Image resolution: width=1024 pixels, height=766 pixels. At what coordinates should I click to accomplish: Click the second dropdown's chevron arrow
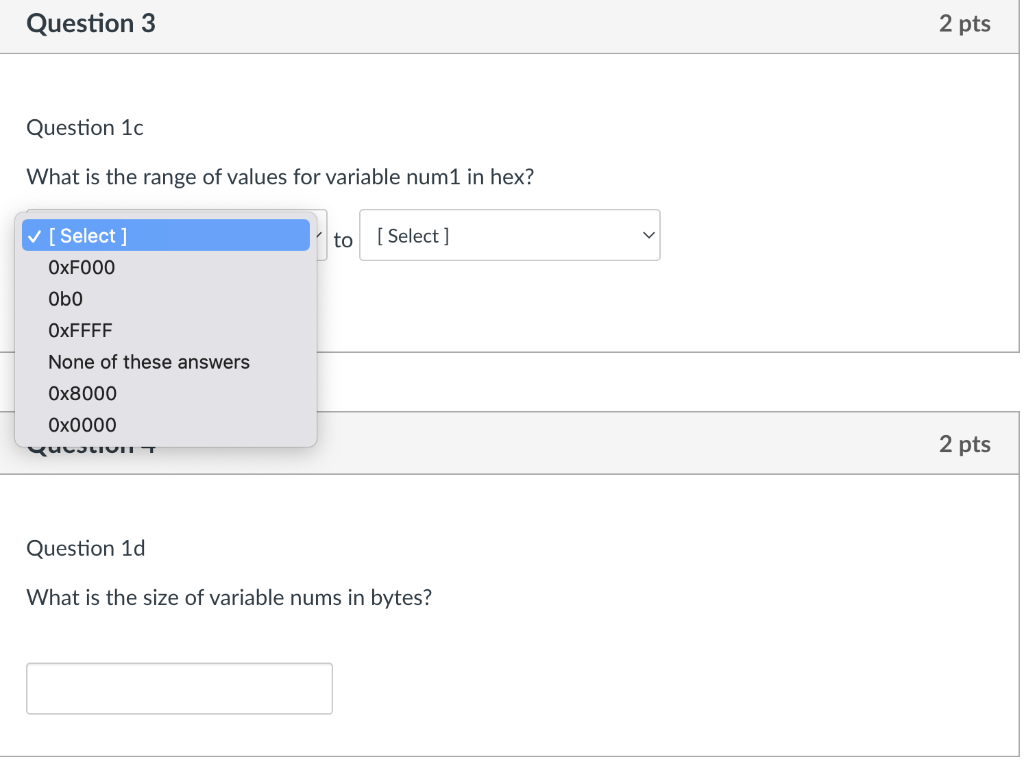click(x=646, y=235)
